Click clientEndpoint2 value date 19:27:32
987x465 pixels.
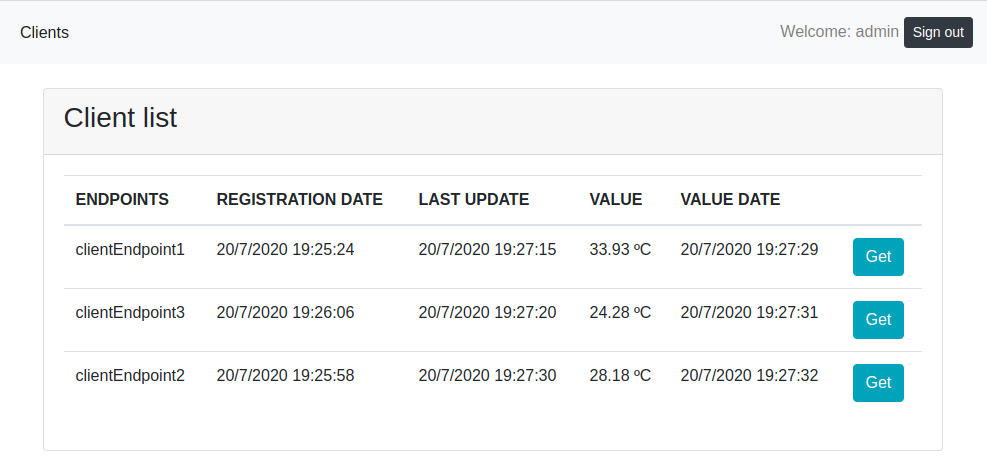(749, 375)
